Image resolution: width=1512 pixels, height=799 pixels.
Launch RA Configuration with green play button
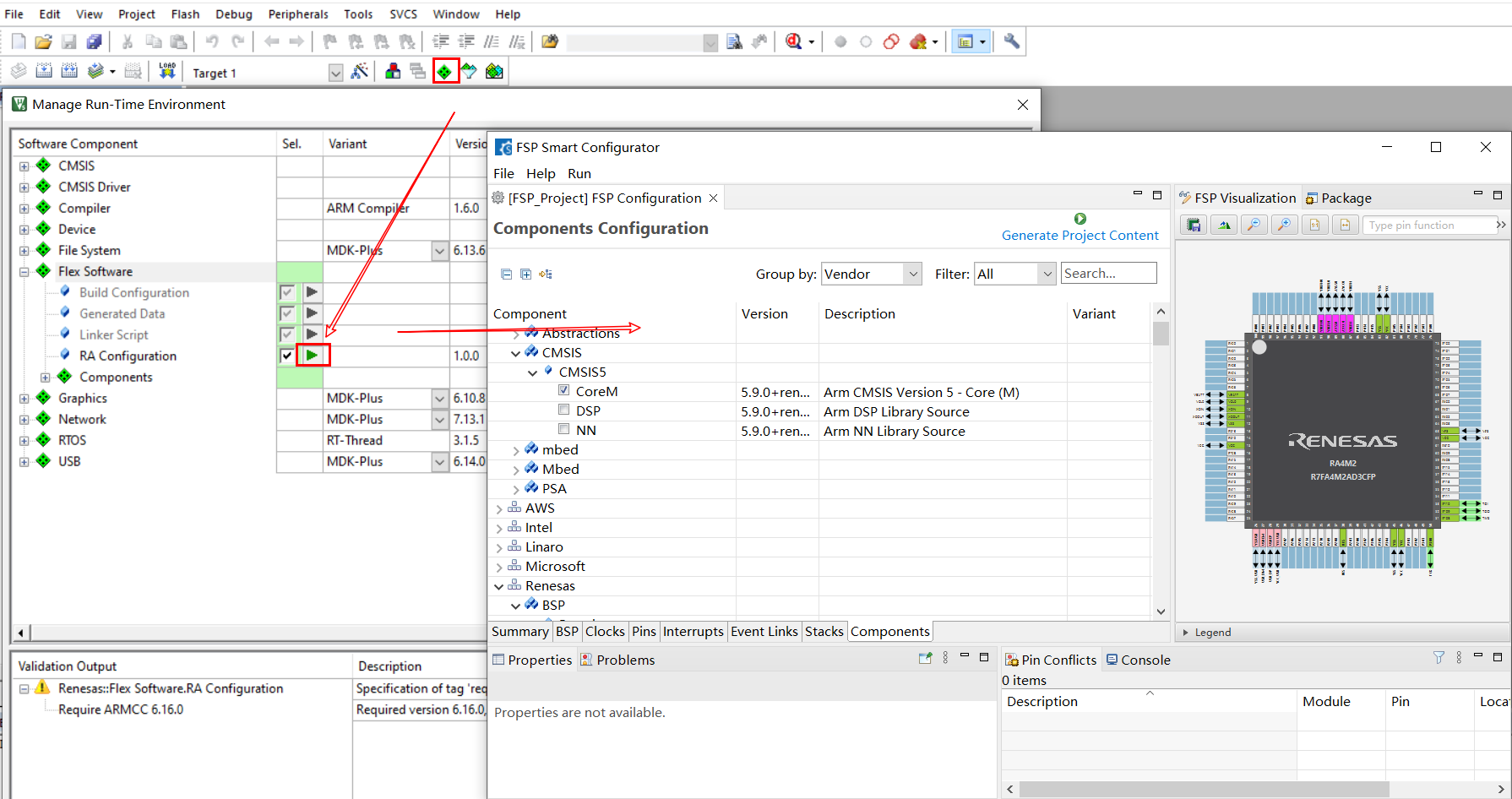pos(313,356)
